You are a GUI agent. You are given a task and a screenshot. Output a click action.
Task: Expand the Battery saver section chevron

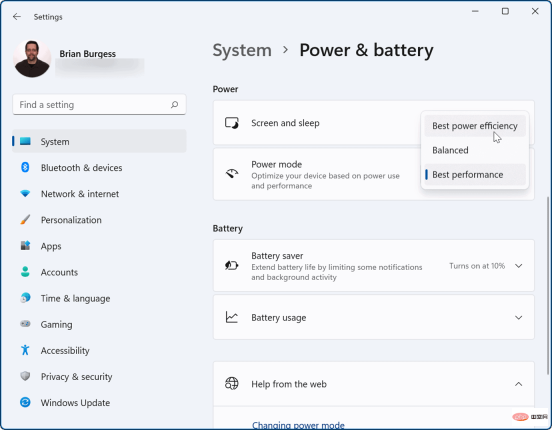point(519,266)
